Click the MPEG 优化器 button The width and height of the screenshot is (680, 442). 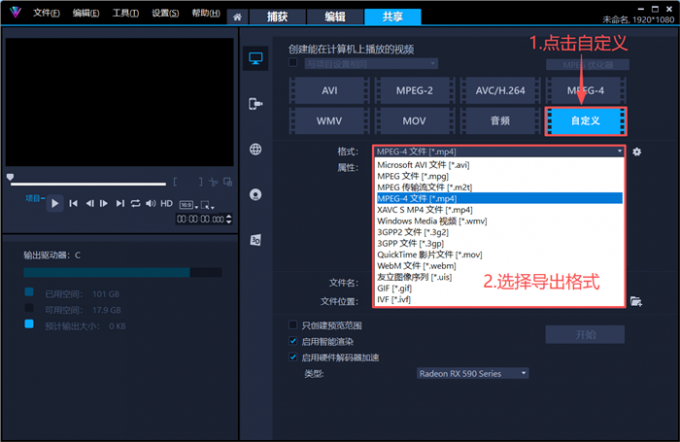[x=588, y=65]
